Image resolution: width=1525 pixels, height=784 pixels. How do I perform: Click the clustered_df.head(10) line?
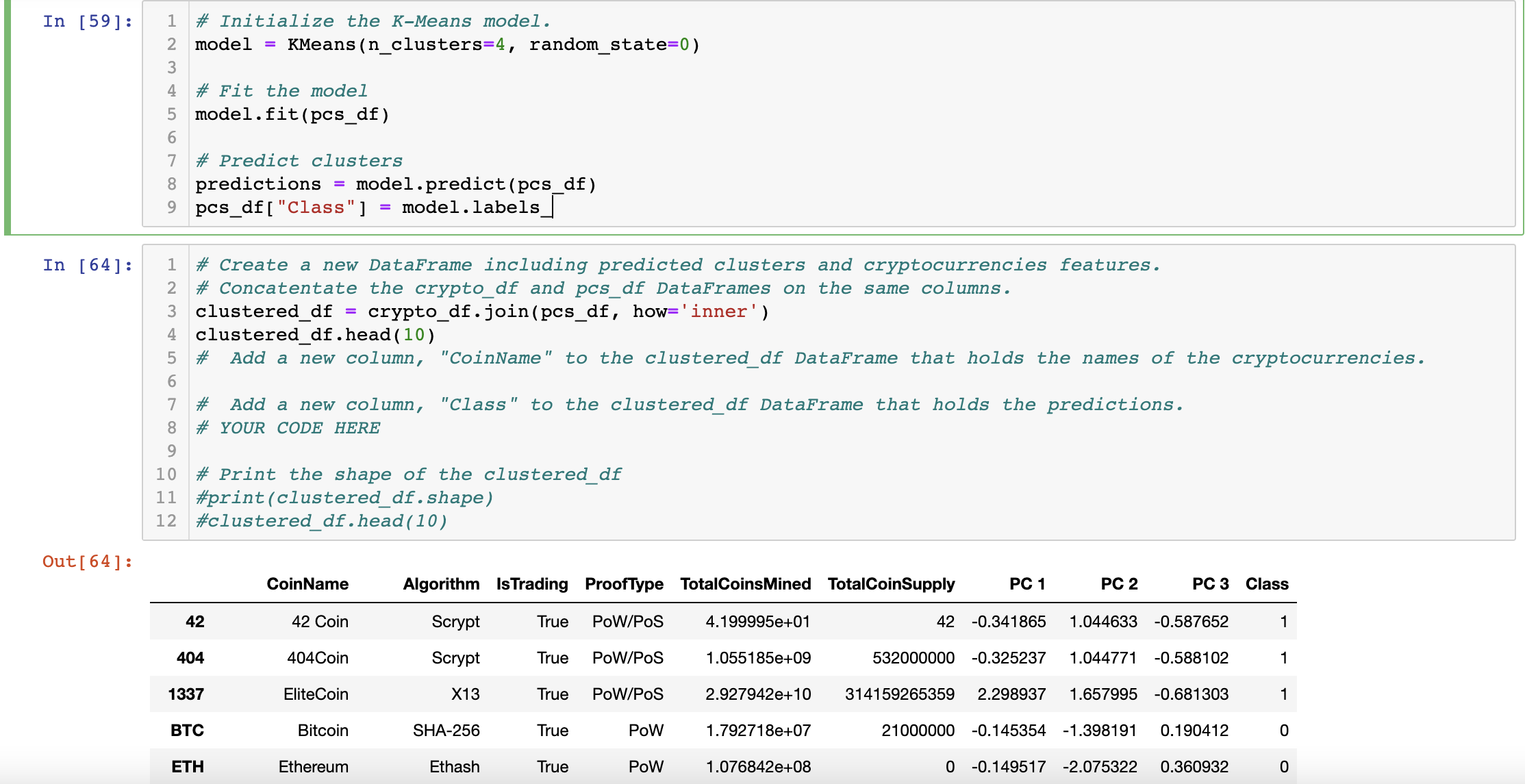(315, 335)
